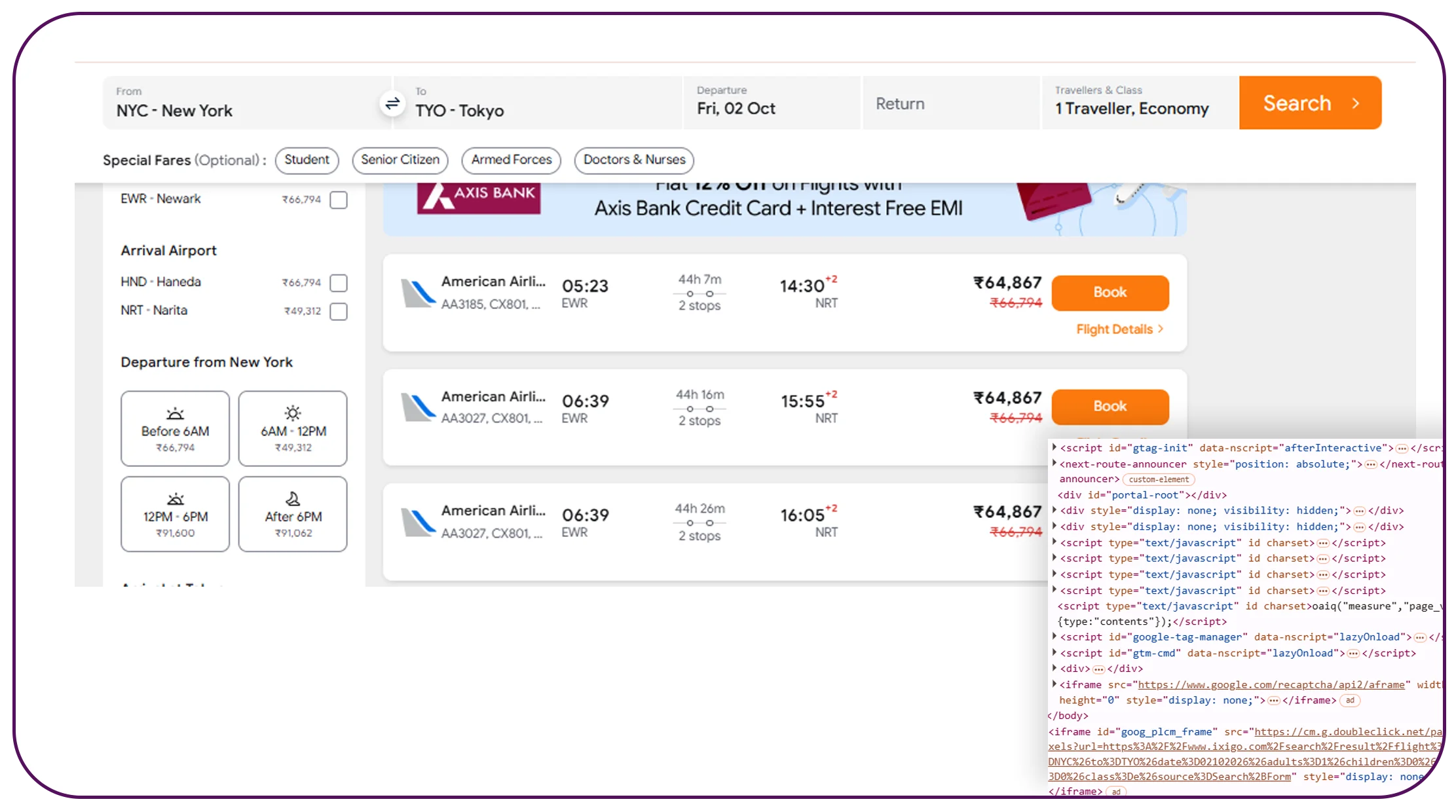Image resolution: width=1456 pixels, height=812 pixels.
Task: Toggle the Doctors & Nurses special fare
Action: 634,160
